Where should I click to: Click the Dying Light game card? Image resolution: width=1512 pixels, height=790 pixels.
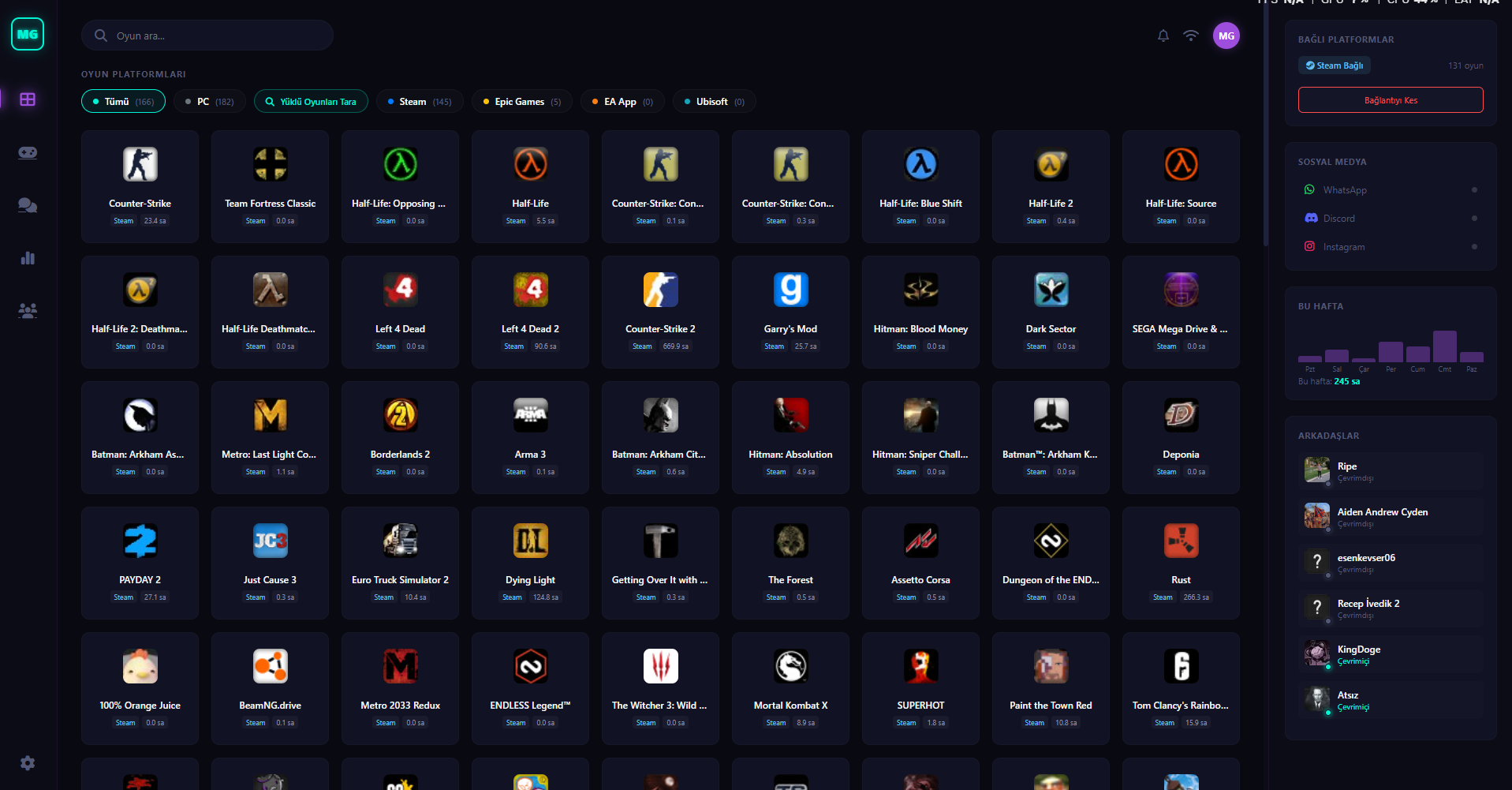coord(531,563)
